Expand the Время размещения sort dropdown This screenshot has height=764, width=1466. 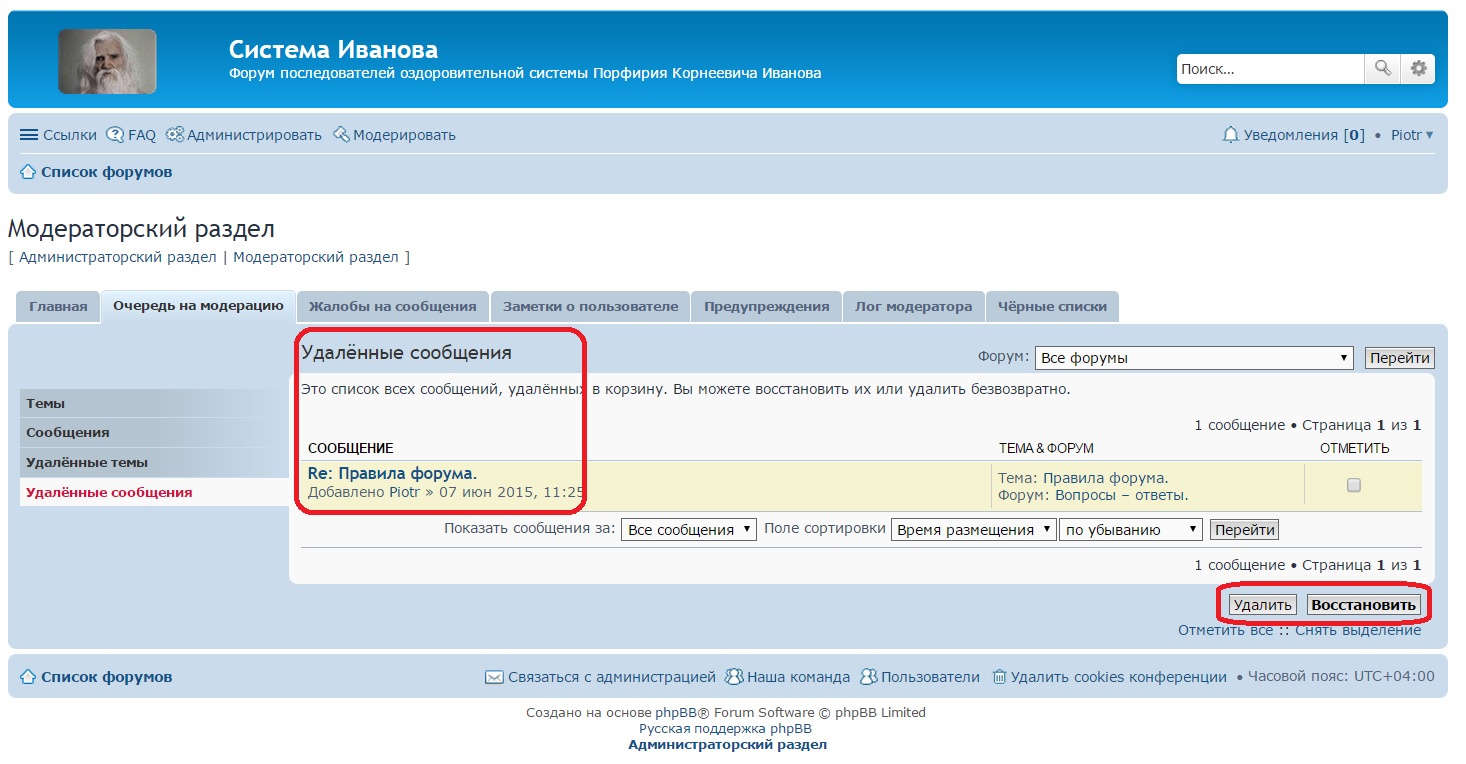click(x=973, y=530)
